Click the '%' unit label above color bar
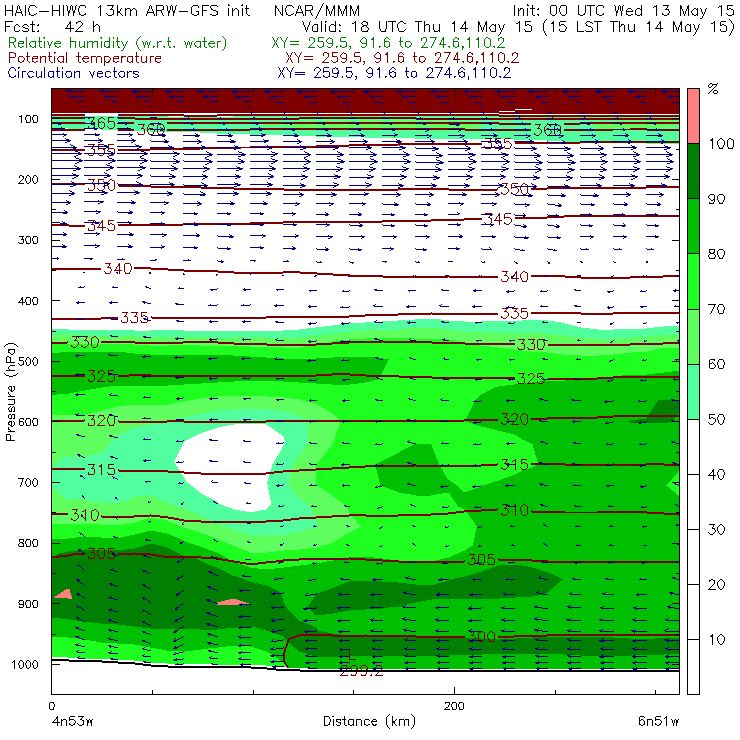Screen dimensions: 740x740 coord(713,89)
